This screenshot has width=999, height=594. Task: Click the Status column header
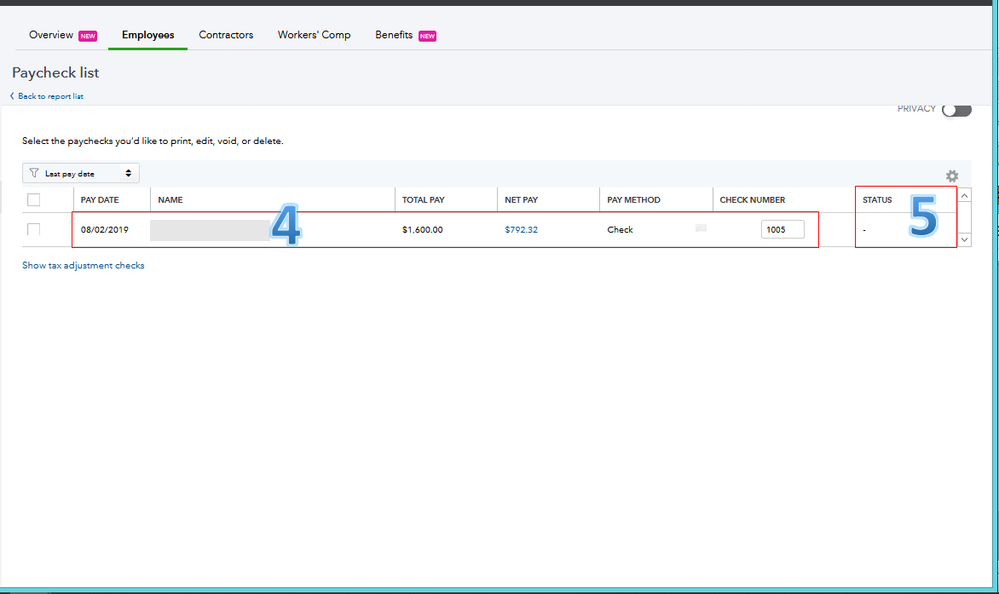(x=877, y=199)
